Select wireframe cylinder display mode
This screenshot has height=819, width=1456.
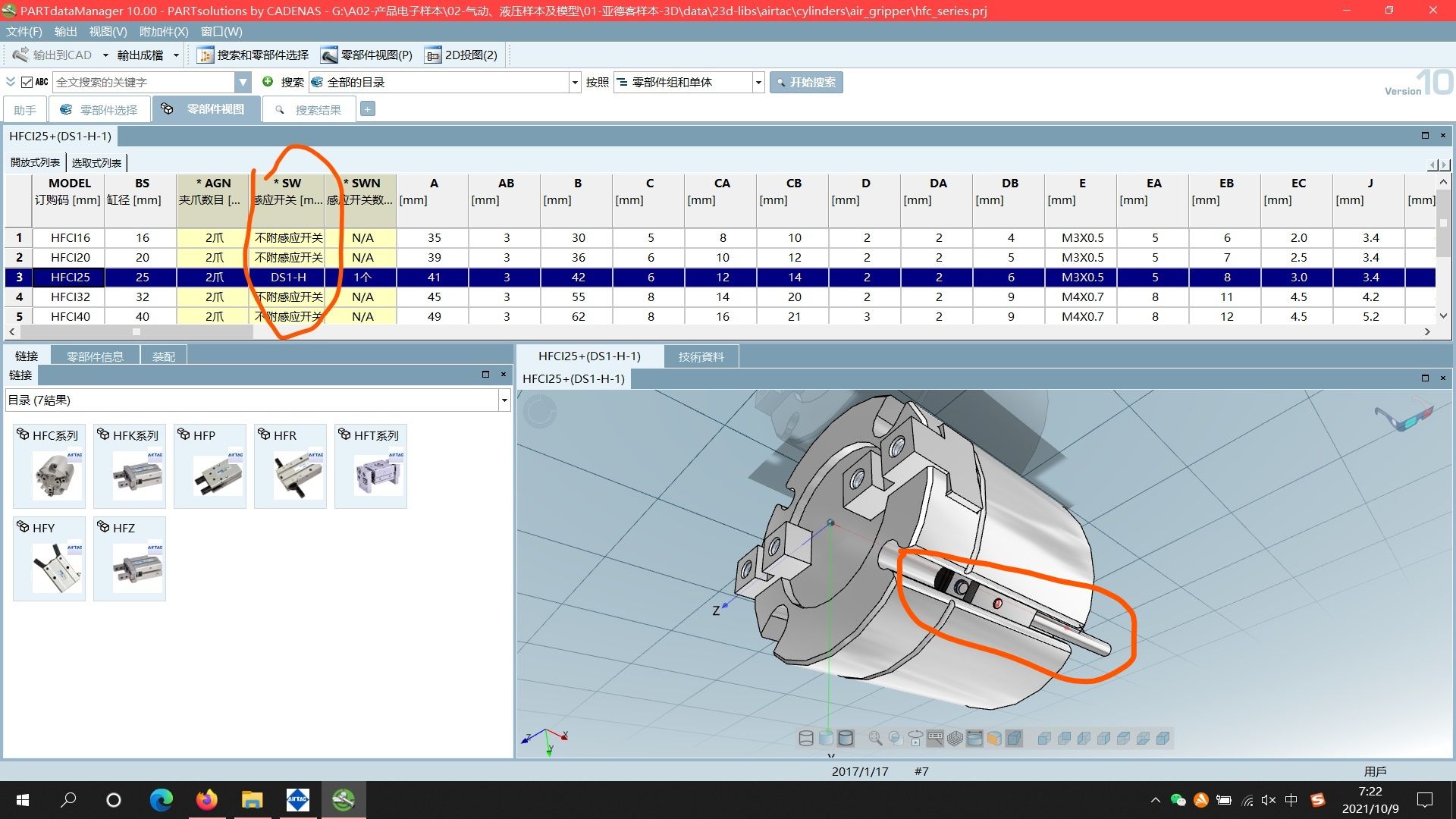806,738
